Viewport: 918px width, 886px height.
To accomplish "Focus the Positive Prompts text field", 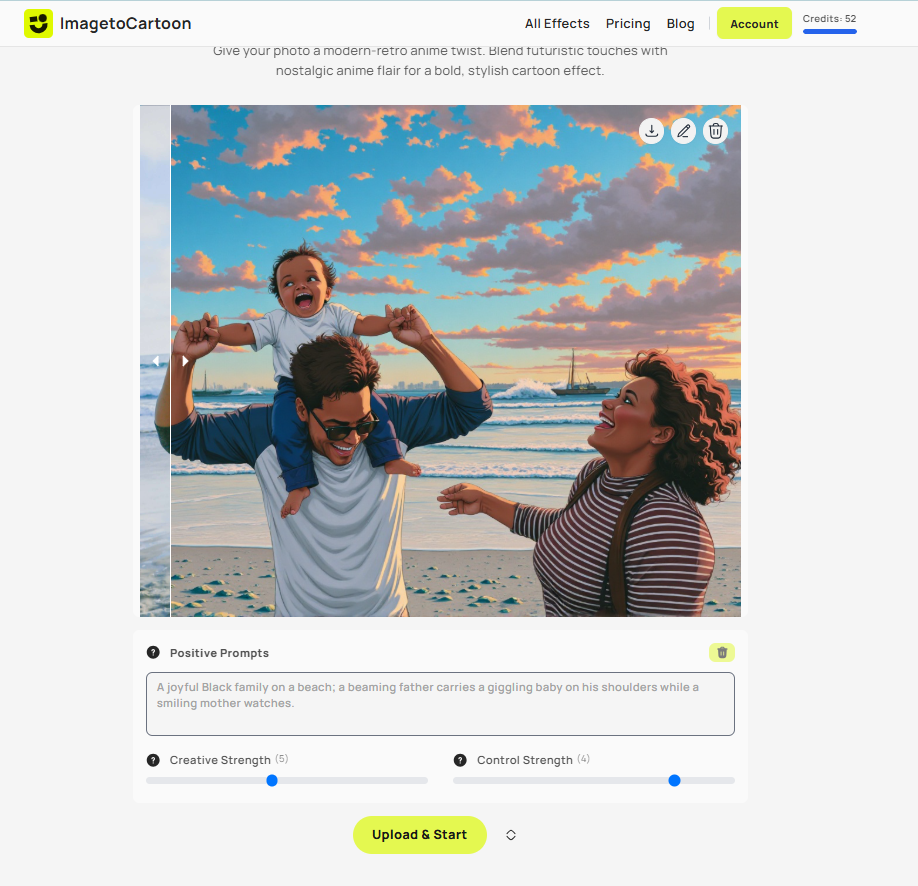I will (440, 704).
